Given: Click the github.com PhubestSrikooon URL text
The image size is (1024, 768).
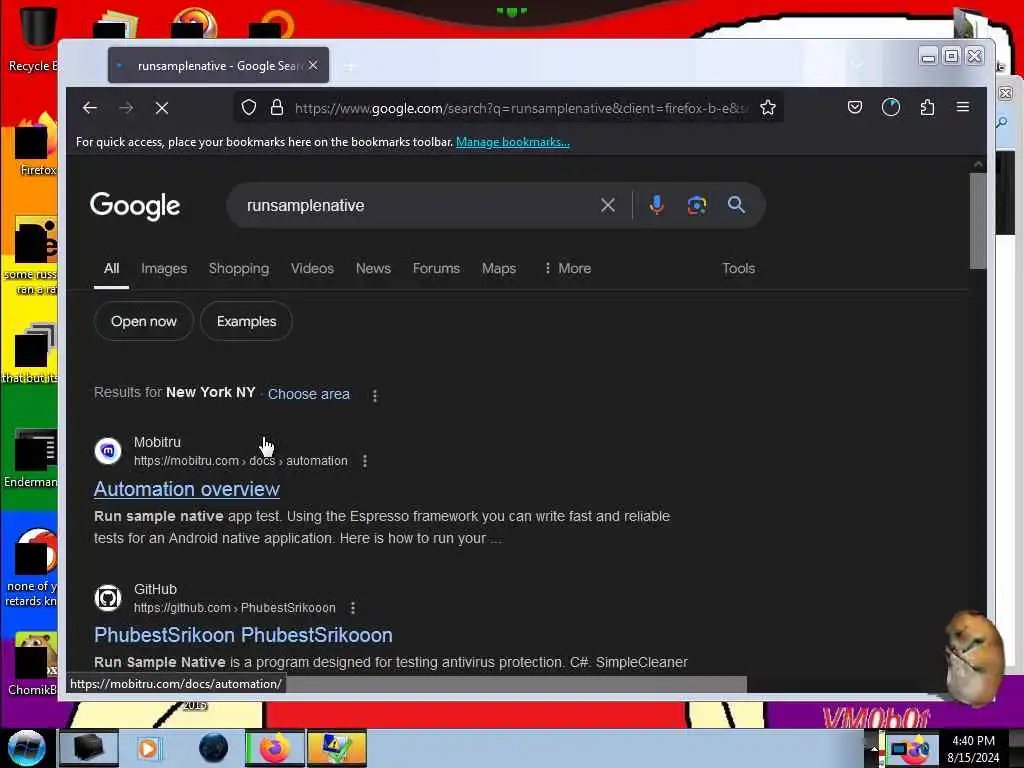Looking at the screenshot, I should click(234, 608).
